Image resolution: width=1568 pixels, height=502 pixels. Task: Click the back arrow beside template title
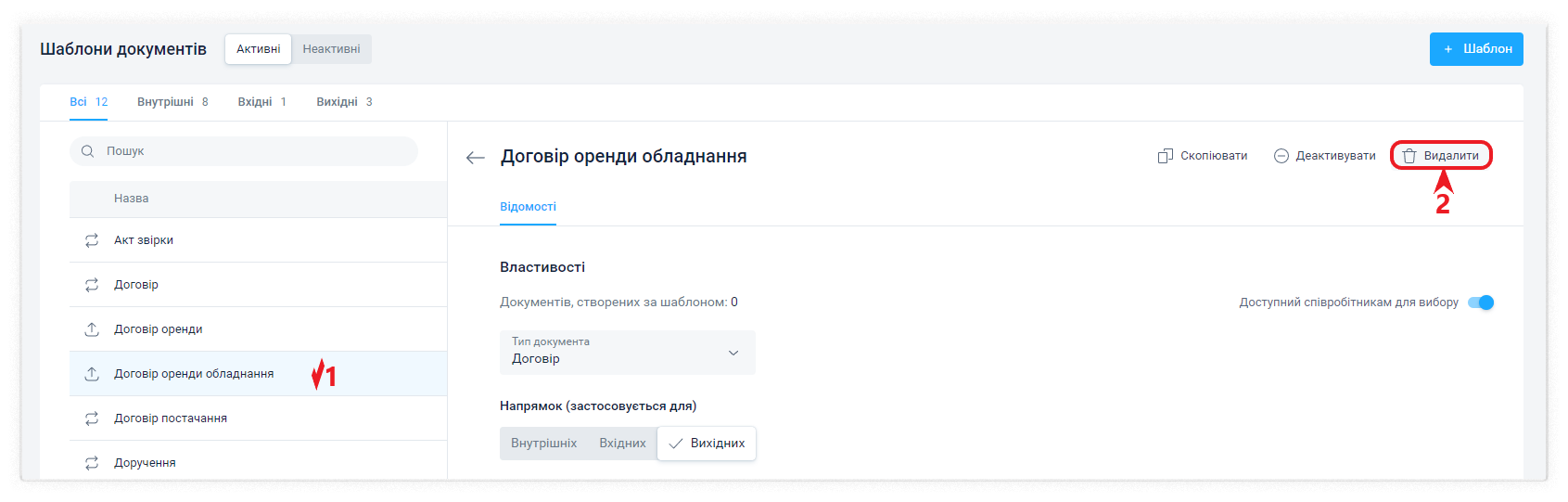click(x=475, y=158)
